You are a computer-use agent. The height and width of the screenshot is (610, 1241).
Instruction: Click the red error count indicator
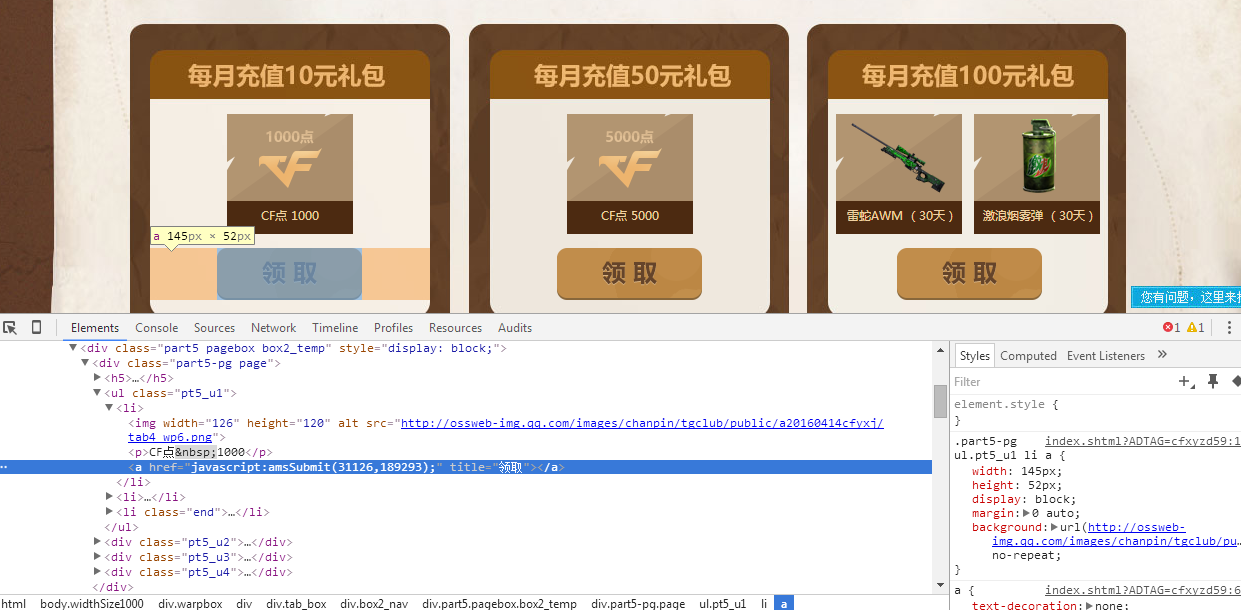coord(1171,328)
